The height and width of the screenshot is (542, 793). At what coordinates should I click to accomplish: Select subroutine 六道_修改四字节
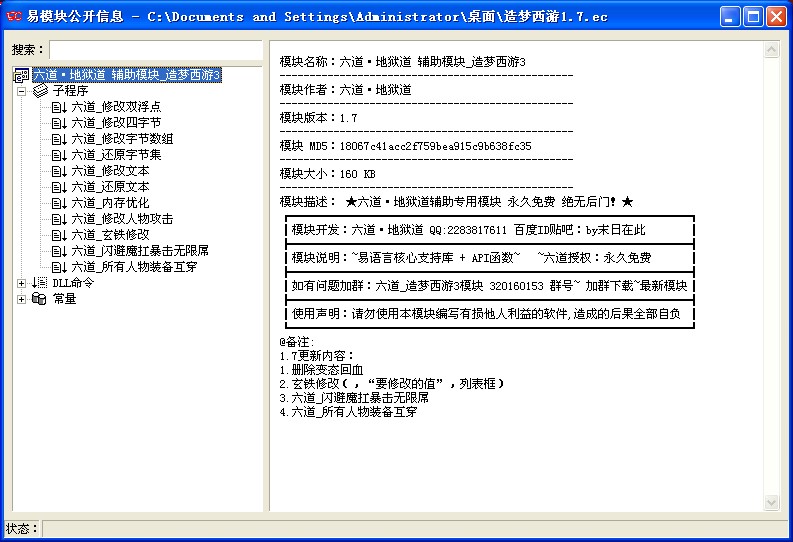[x=116, y=123]
